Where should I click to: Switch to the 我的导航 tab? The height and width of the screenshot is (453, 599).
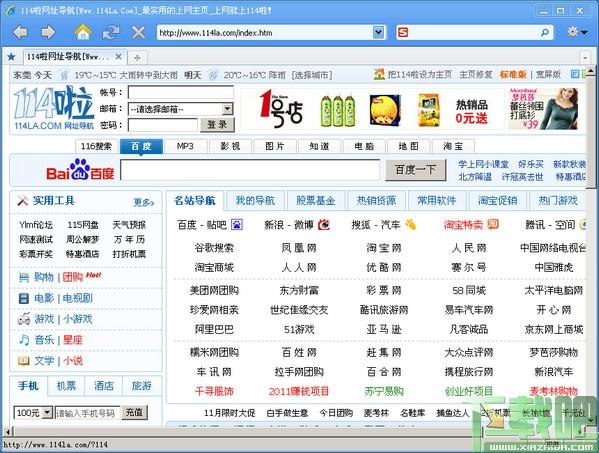(x=255, y=201)
